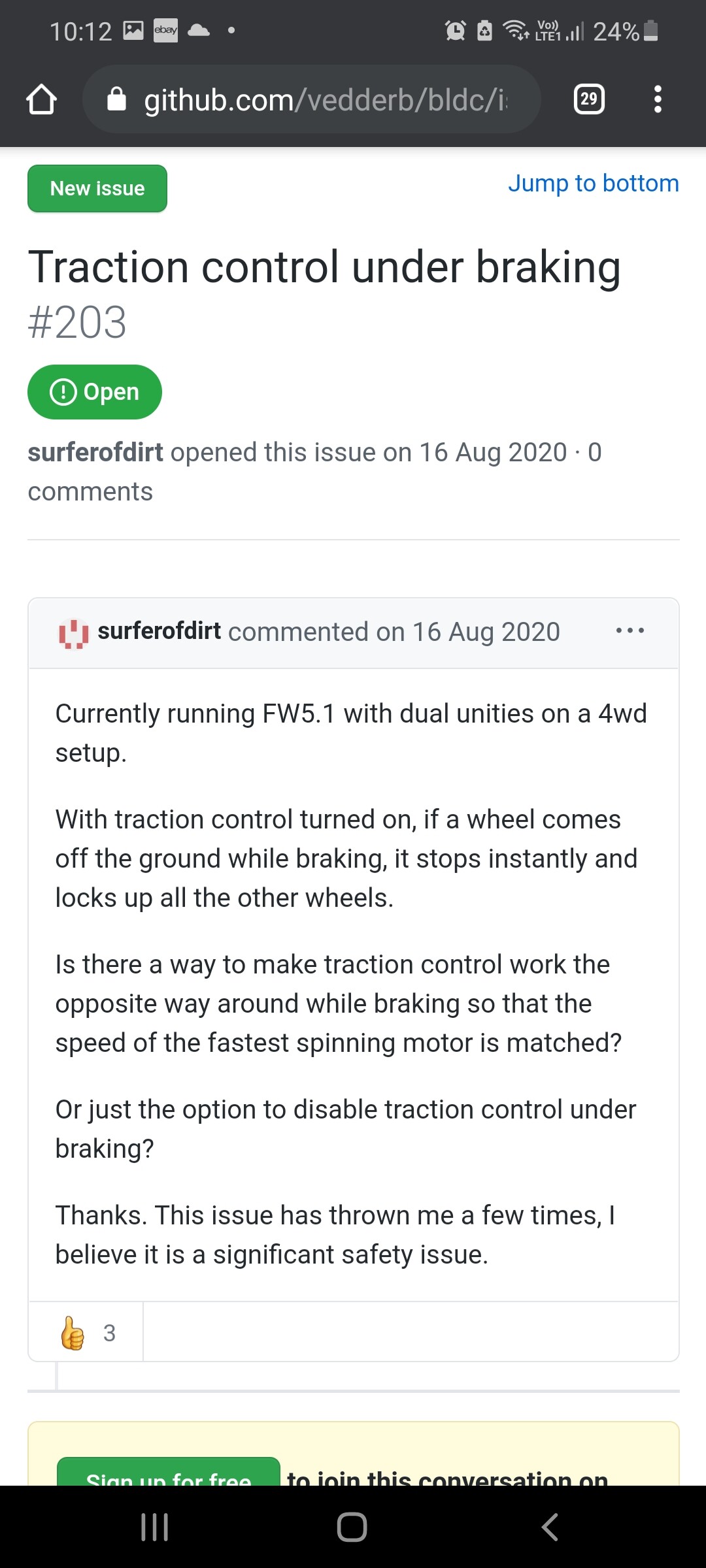Screen dimensions: 706x1568
Task: Tap the comment date 16 Aug 2020
Action: (x=486, y=632)
